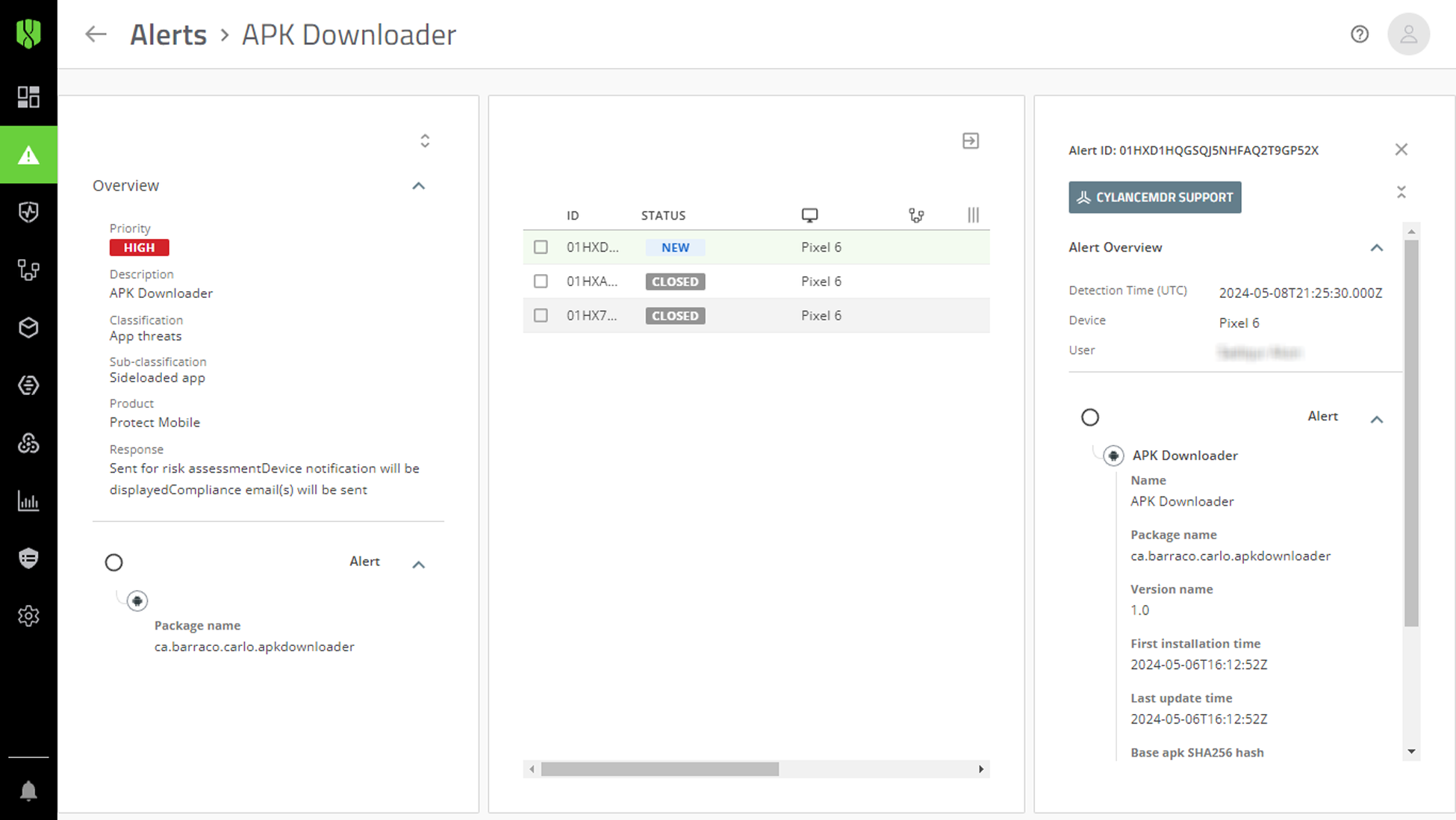
Task: Open the network hierarchy sidebar icon
Action: 28,270
